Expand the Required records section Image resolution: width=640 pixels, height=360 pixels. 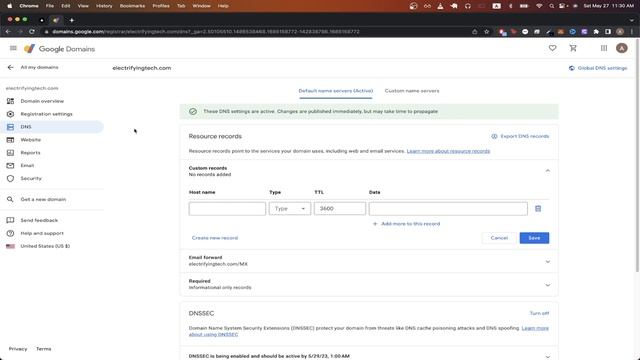(369, 284)
